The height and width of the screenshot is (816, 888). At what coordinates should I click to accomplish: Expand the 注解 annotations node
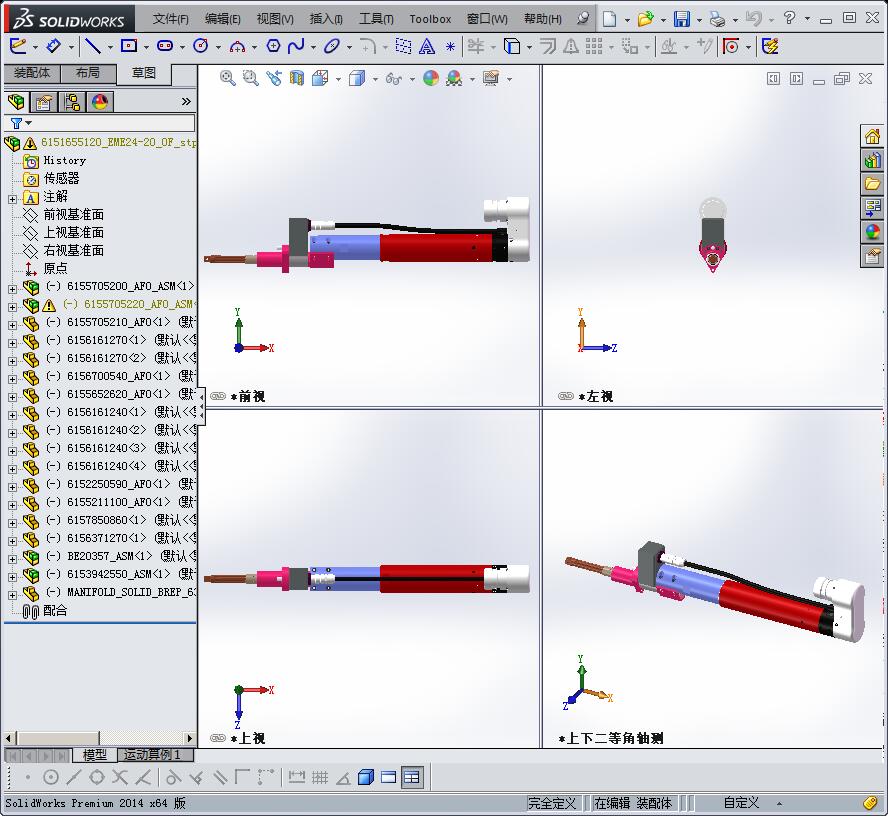point(12,199)
